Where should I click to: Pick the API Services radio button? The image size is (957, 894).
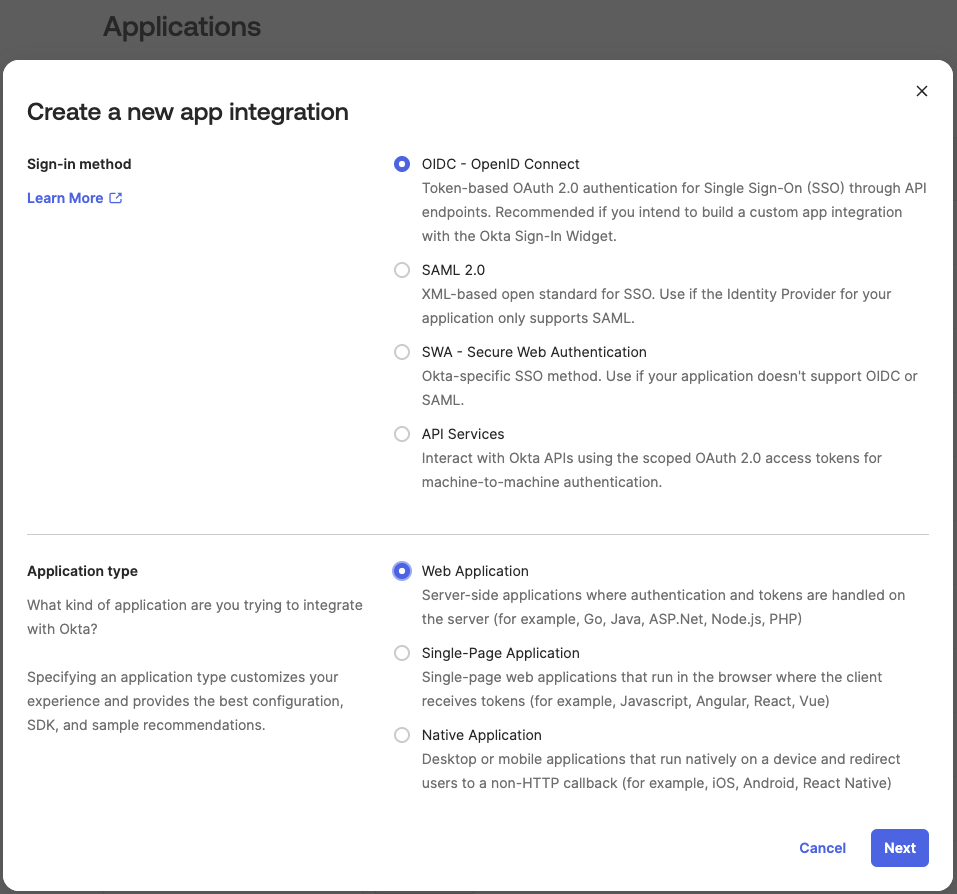402,434
